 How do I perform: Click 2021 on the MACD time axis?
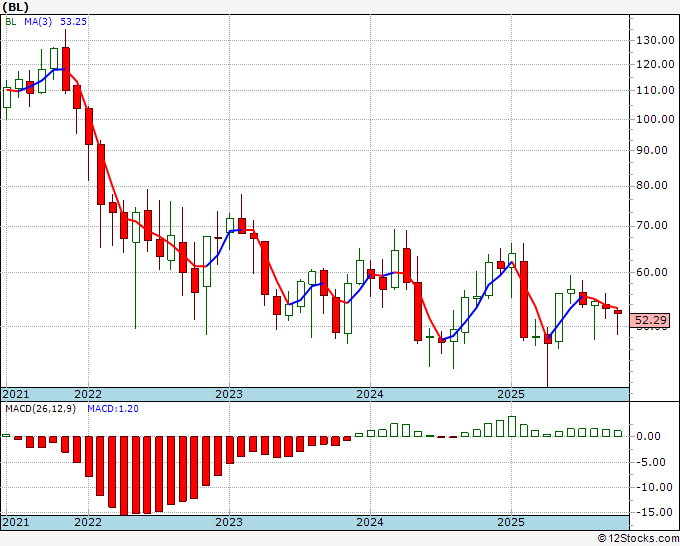(16, 522)
